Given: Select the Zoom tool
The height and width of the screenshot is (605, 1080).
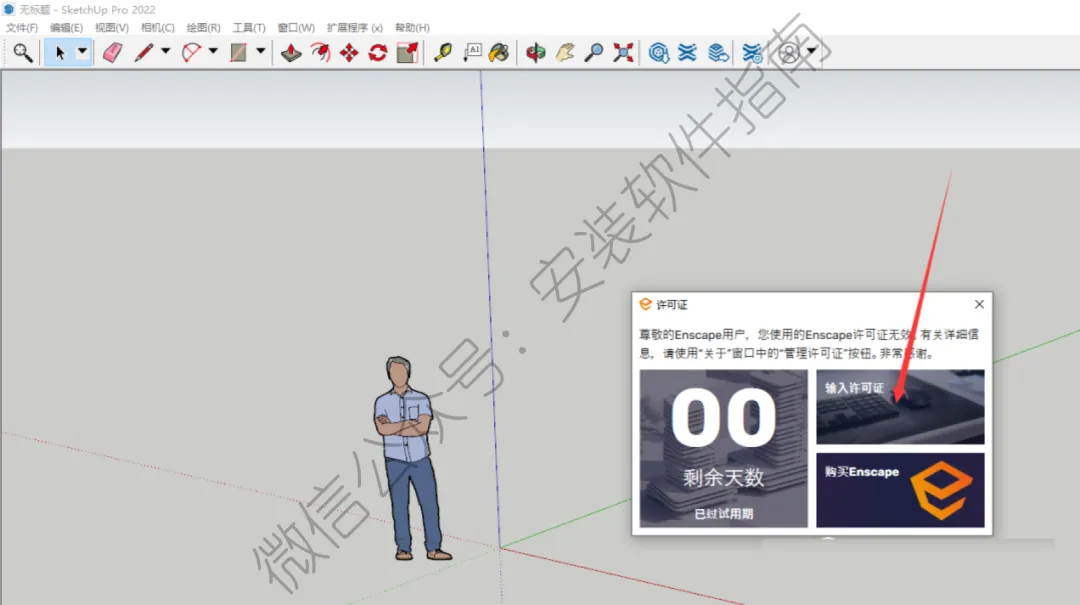Looking at the screenshot, I should coord(594,53).
